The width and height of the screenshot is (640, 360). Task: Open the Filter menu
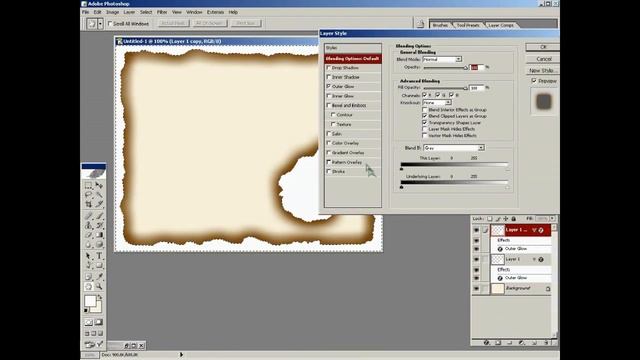(x=162, y=12)
